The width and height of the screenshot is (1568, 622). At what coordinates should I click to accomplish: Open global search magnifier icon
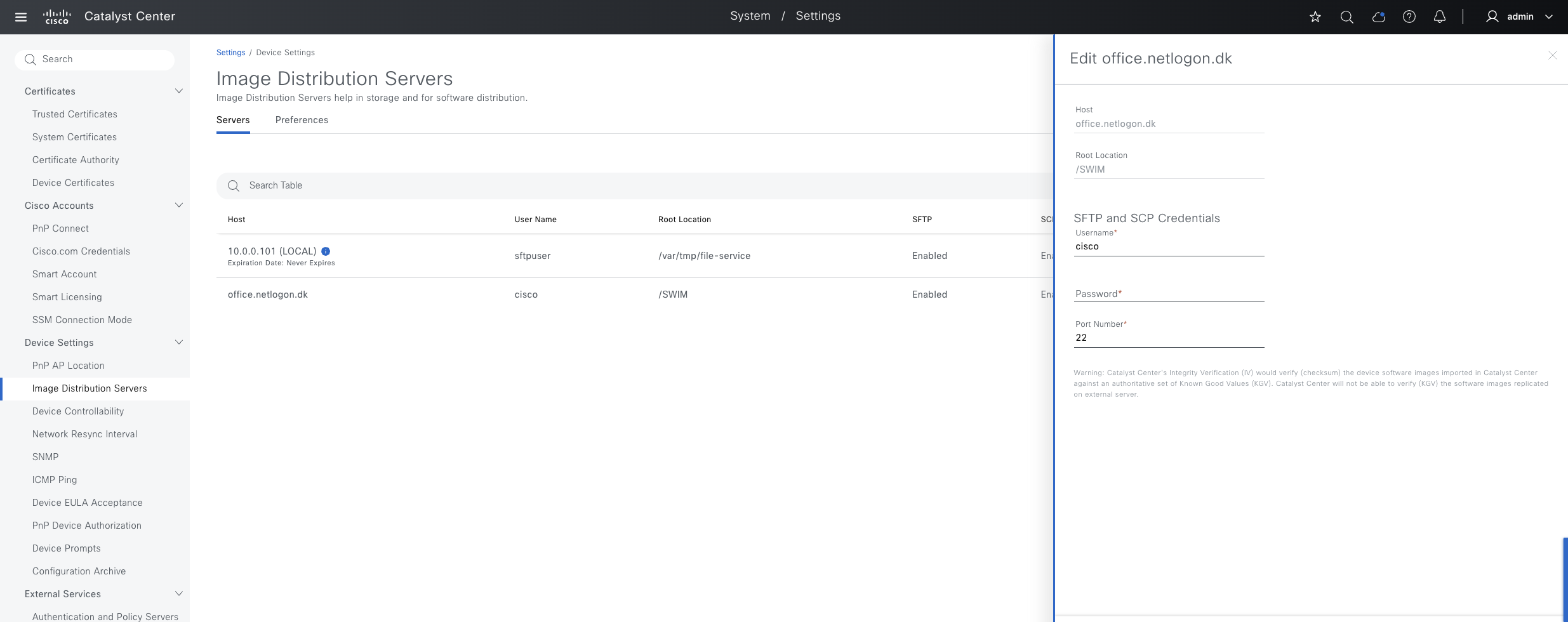pyautogui.click(x=1346, y=17)
